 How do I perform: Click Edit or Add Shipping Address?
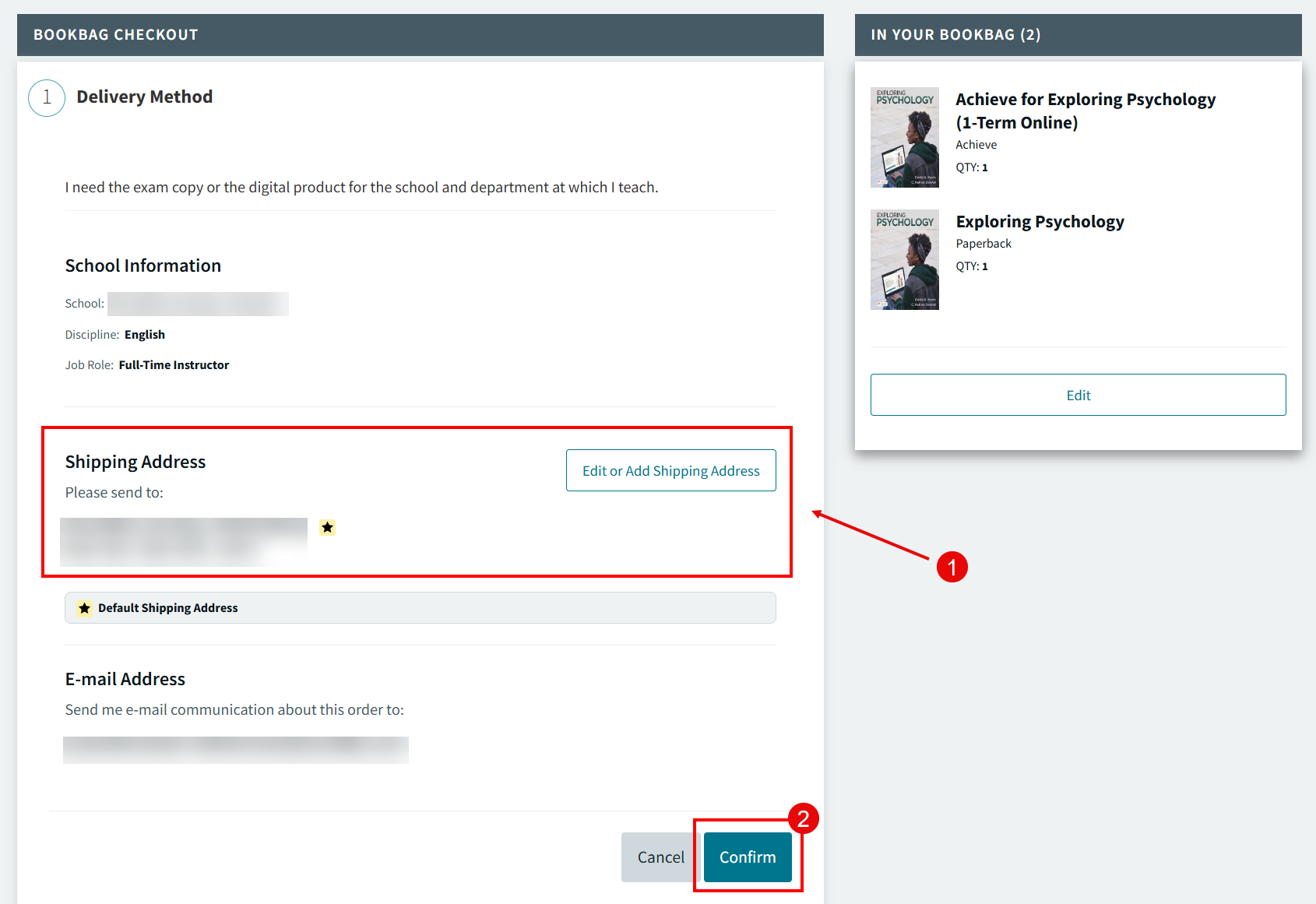coord(670,470)
